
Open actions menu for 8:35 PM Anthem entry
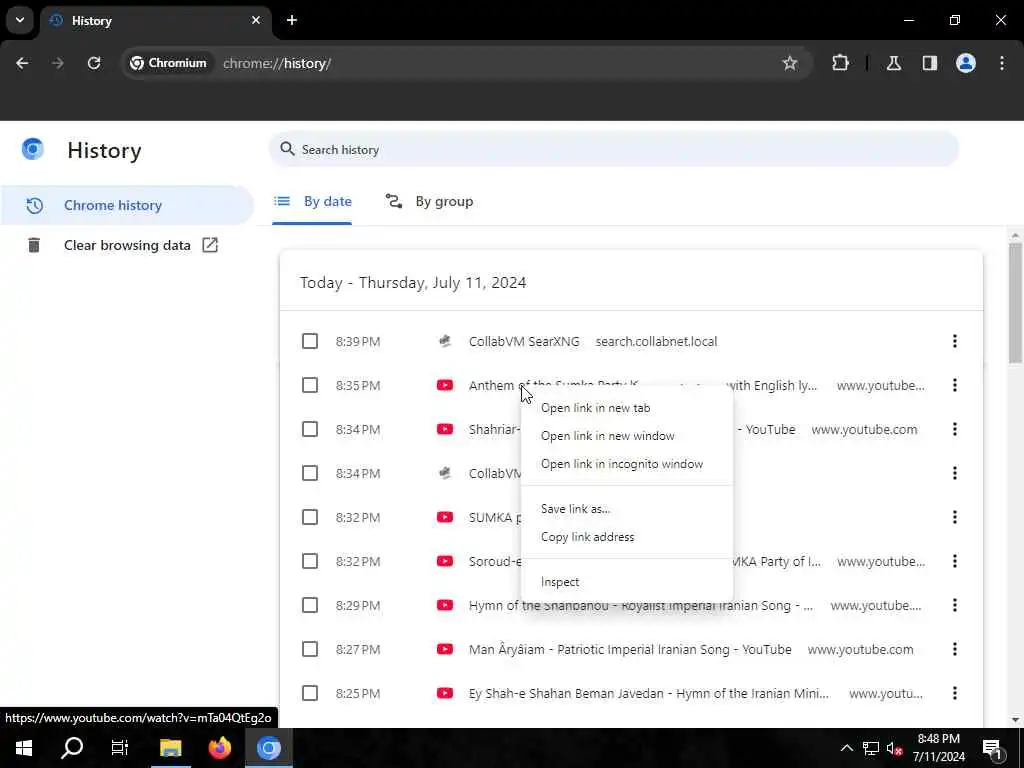[954, 385]
